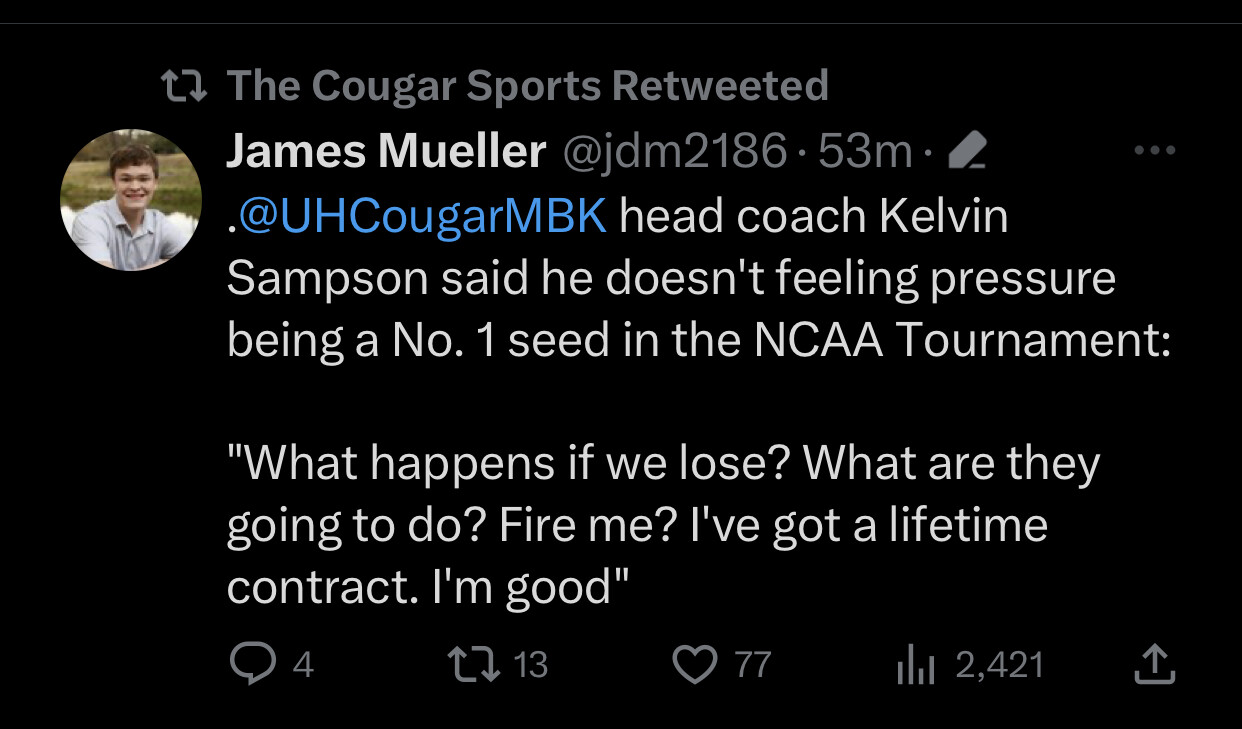The image size is (1242, 729).
Task: Open The Cougar Sports Retweeted label
Action: coord(528,86)
